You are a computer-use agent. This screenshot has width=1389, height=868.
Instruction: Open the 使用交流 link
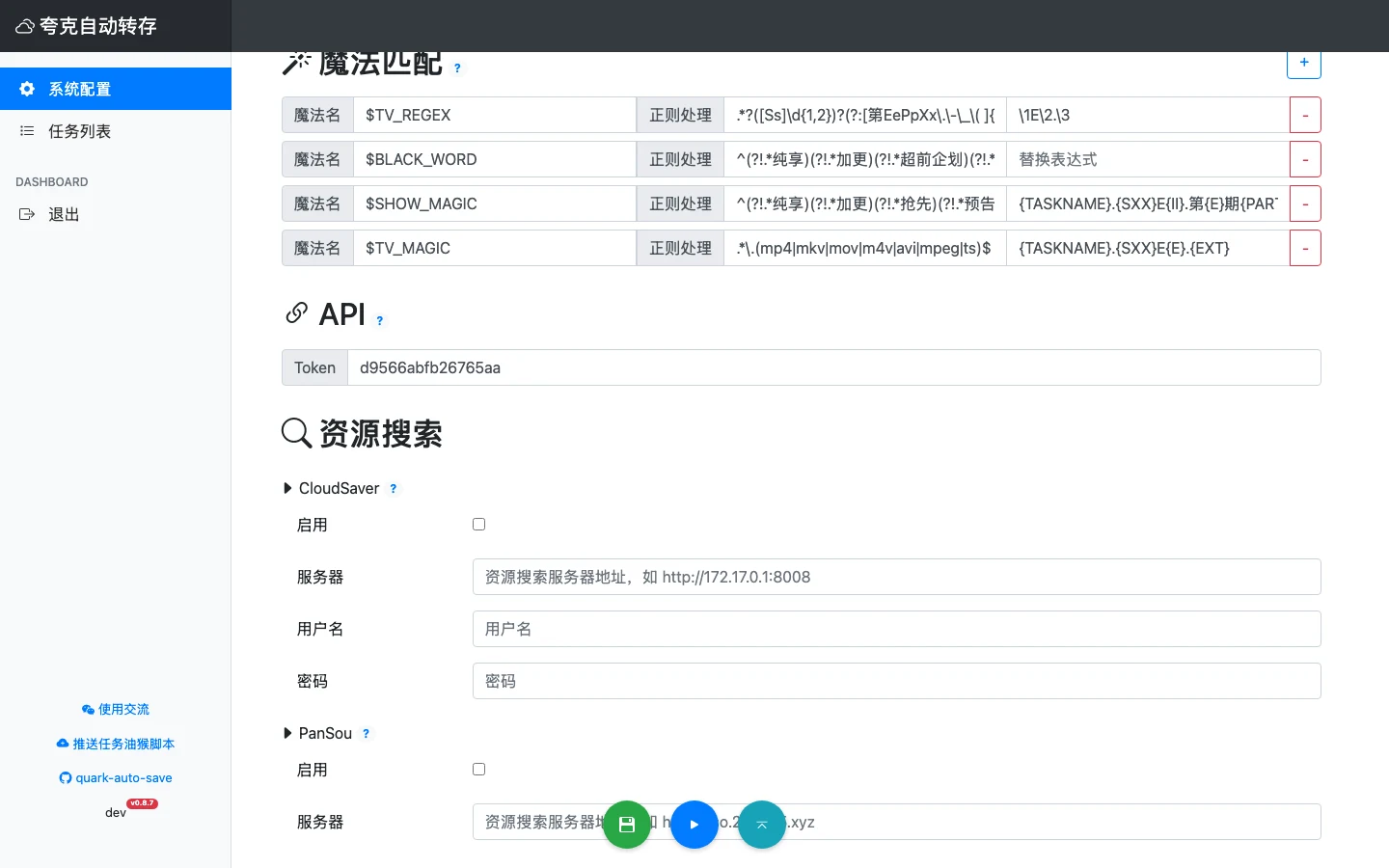(116, 709)
